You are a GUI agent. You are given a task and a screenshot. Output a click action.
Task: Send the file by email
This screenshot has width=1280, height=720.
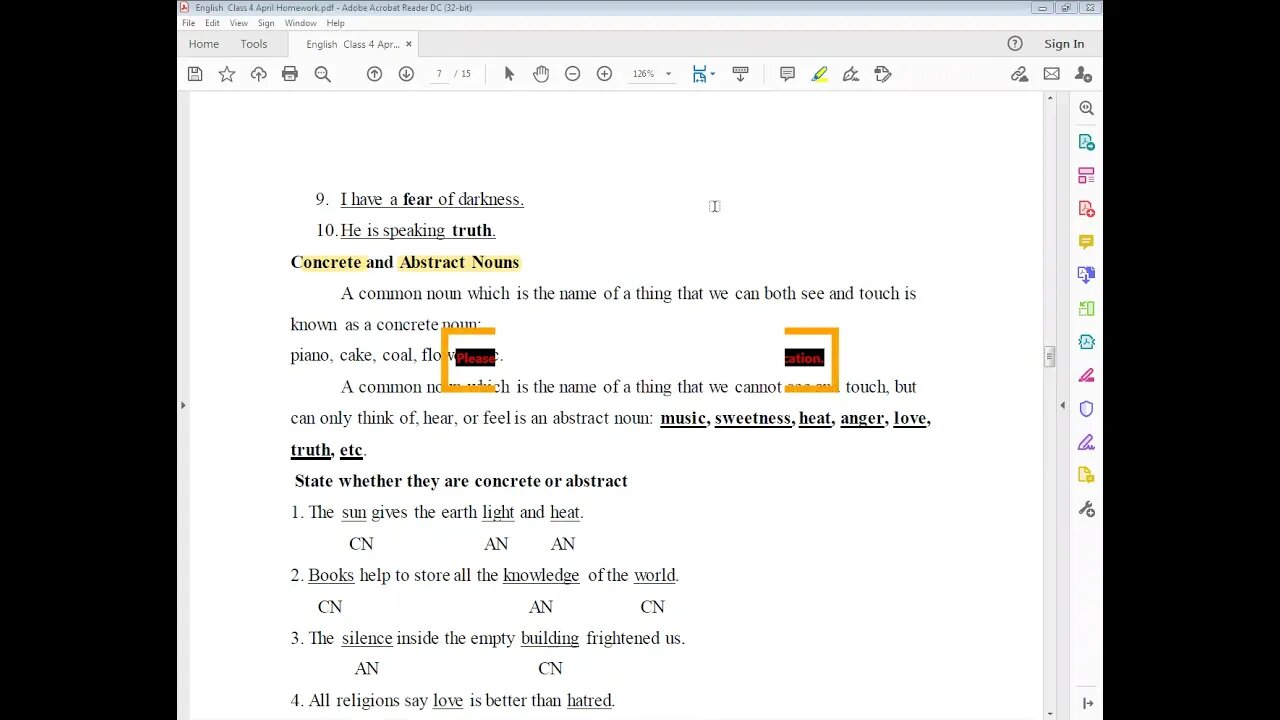(1051, 74)
